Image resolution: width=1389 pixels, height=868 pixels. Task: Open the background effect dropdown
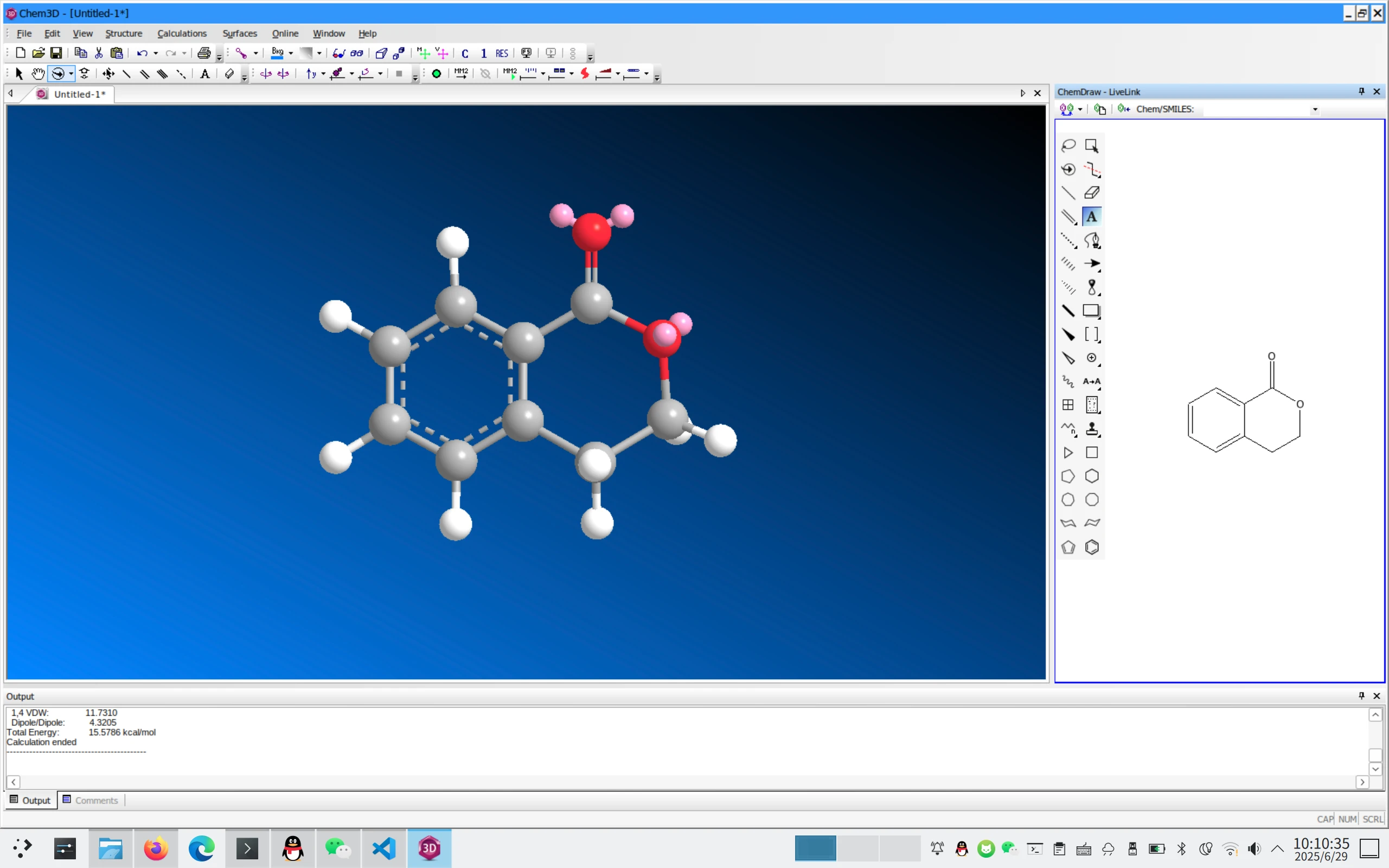pos(319,53)
